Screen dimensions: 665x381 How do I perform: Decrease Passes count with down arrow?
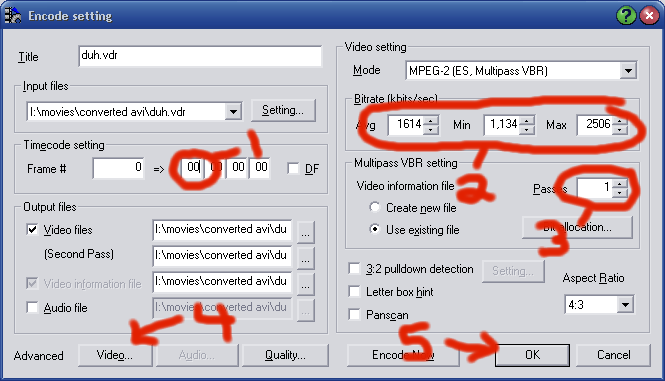click(620, 192)
